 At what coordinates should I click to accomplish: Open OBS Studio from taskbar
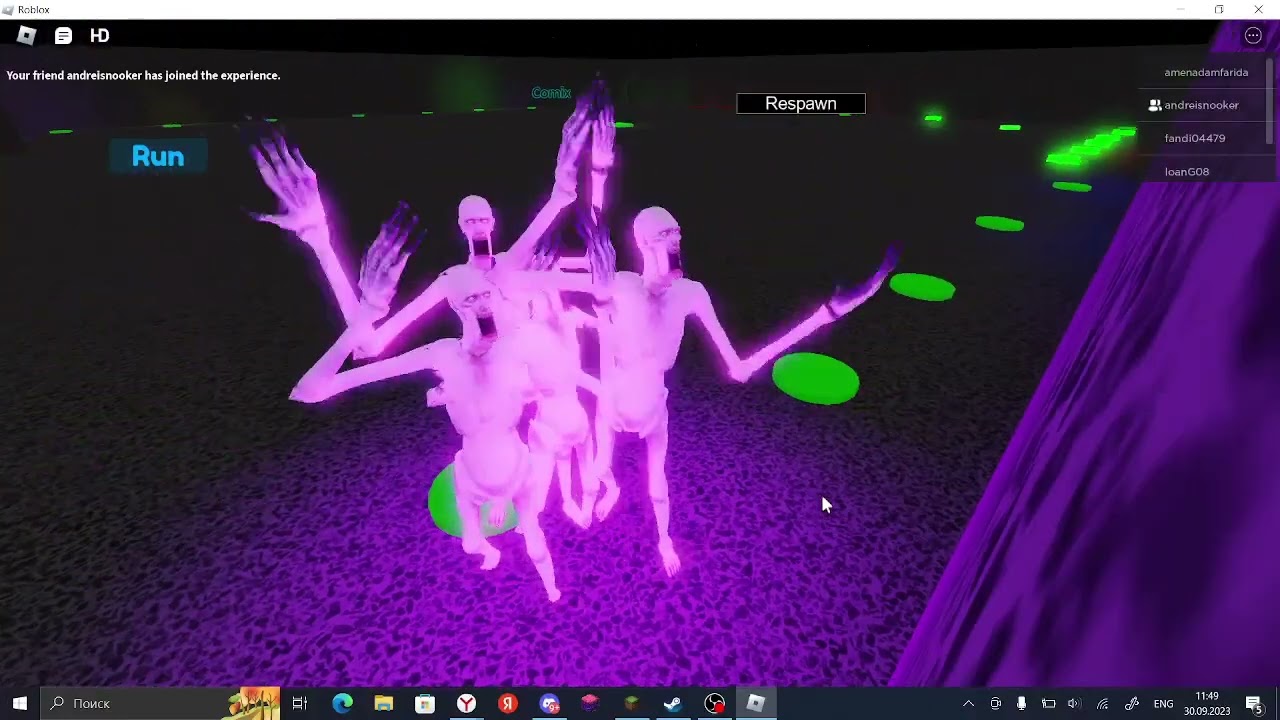tap(714, 703)
